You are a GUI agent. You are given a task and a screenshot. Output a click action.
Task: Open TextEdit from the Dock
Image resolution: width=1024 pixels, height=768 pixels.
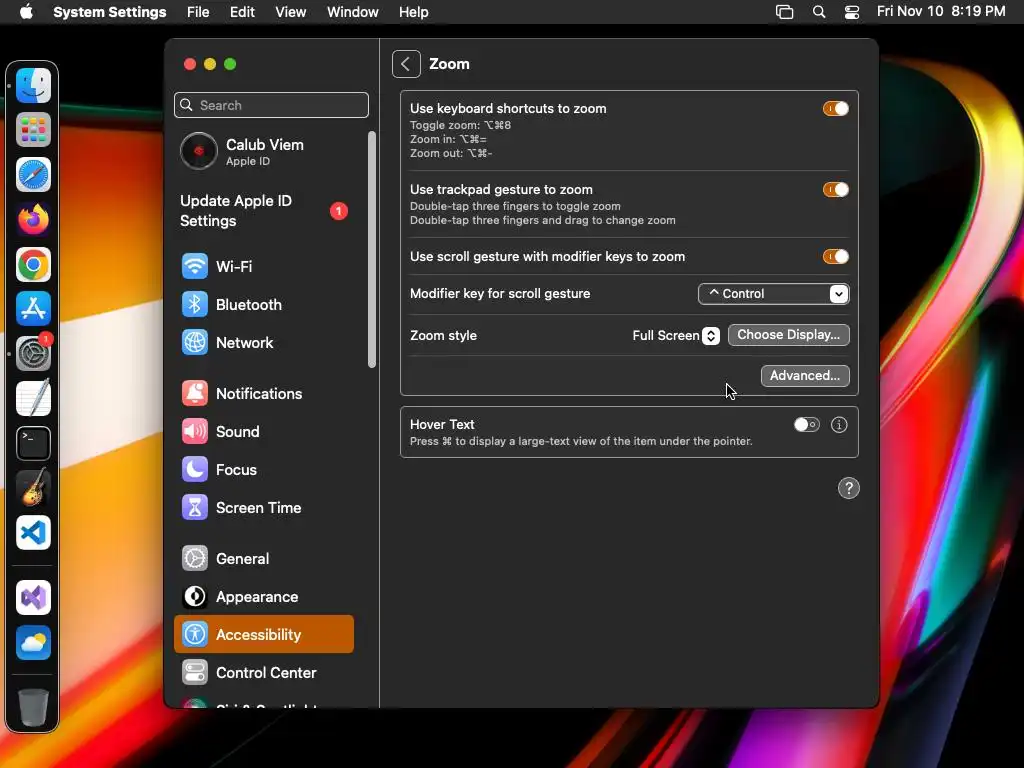[x=33, y=398]
